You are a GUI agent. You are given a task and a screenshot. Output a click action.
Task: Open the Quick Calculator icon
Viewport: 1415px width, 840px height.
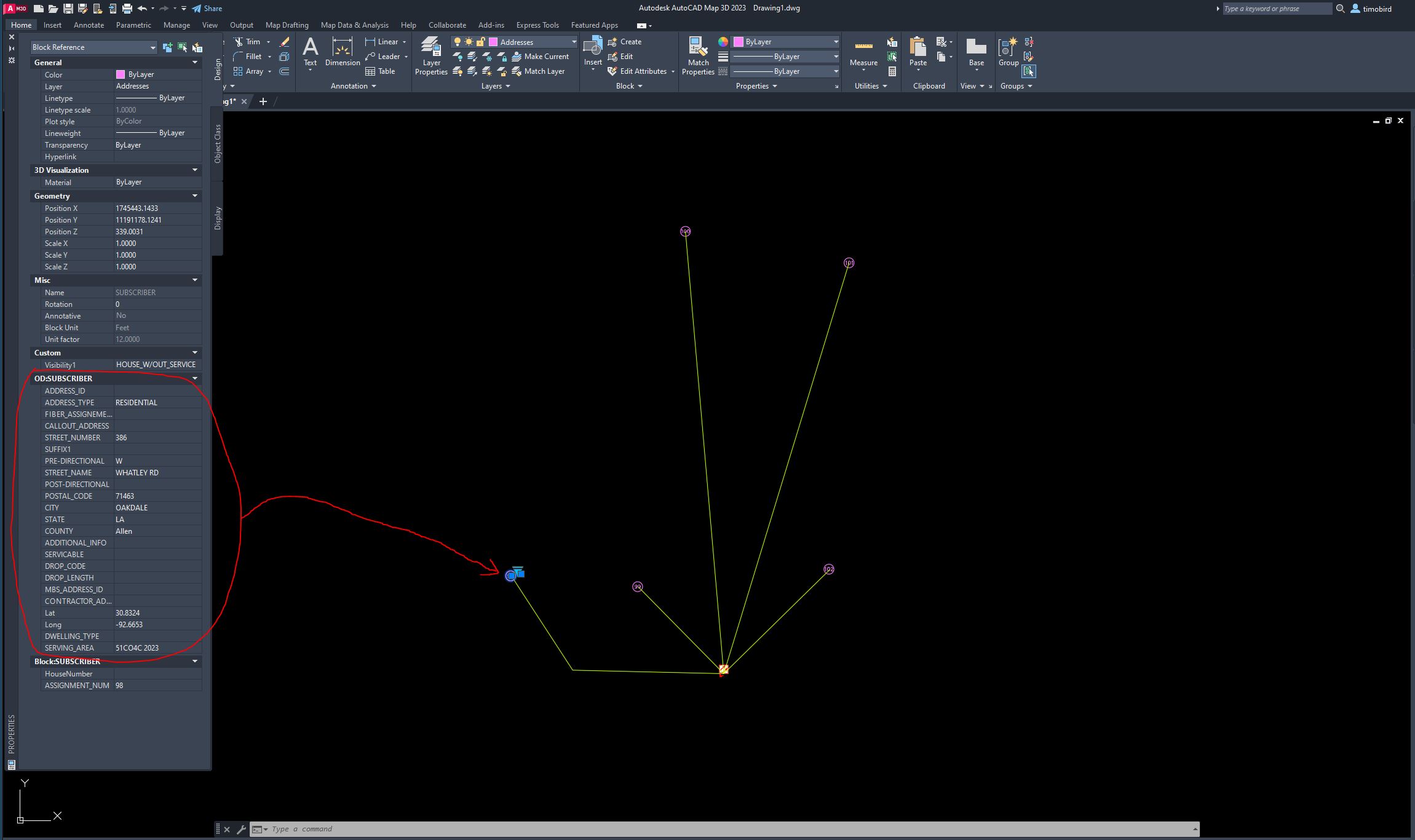pyautogui.click(x=892, y=71)
